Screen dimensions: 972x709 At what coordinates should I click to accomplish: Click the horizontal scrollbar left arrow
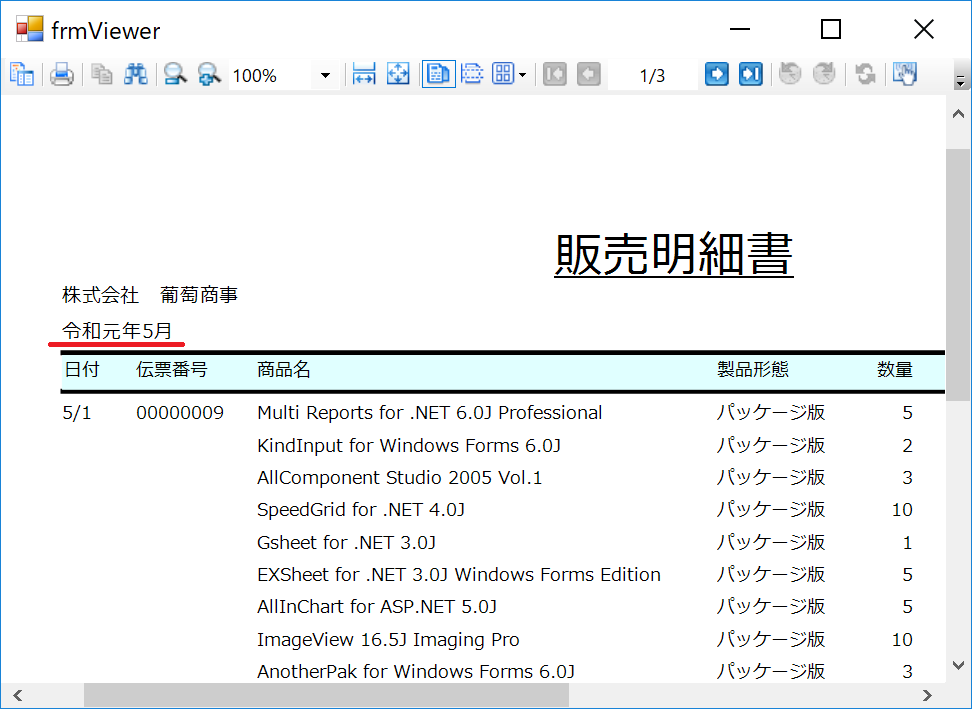17,695
